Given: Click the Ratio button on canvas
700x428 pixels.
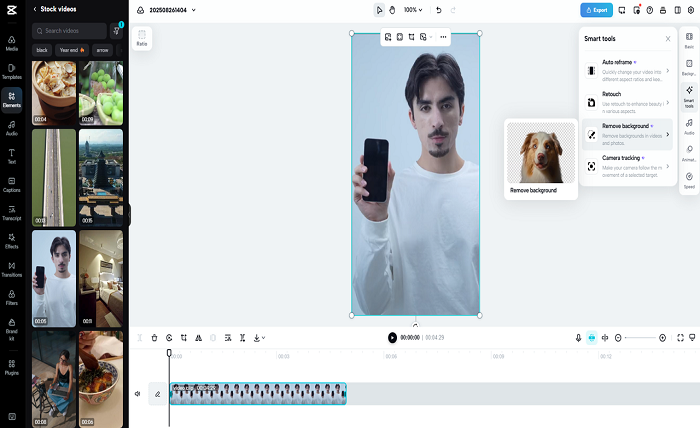Looking at the screenshot, I should coord(142,38).
